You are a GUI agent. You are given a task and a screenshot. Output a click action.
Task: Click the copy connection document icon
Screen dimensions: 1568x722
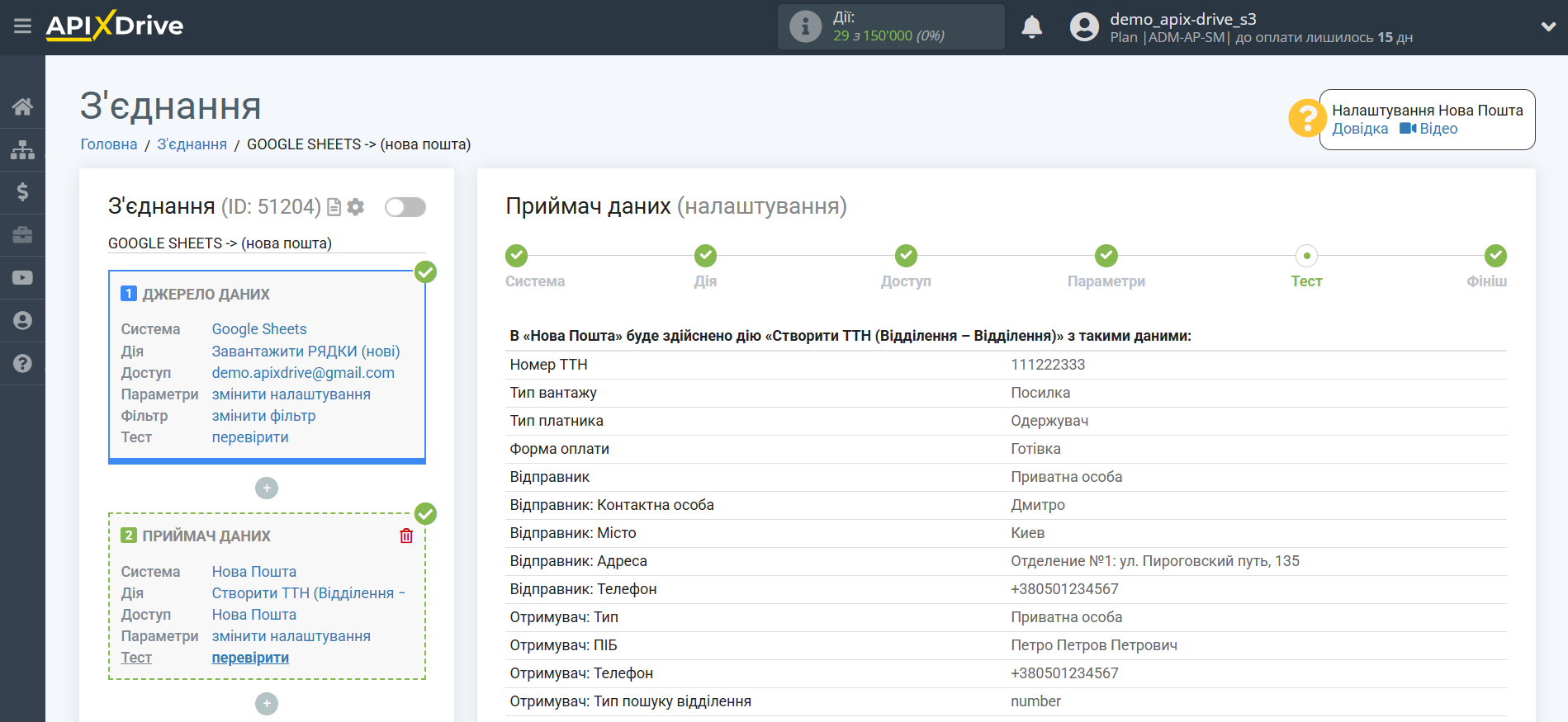[x=334, y=207]
